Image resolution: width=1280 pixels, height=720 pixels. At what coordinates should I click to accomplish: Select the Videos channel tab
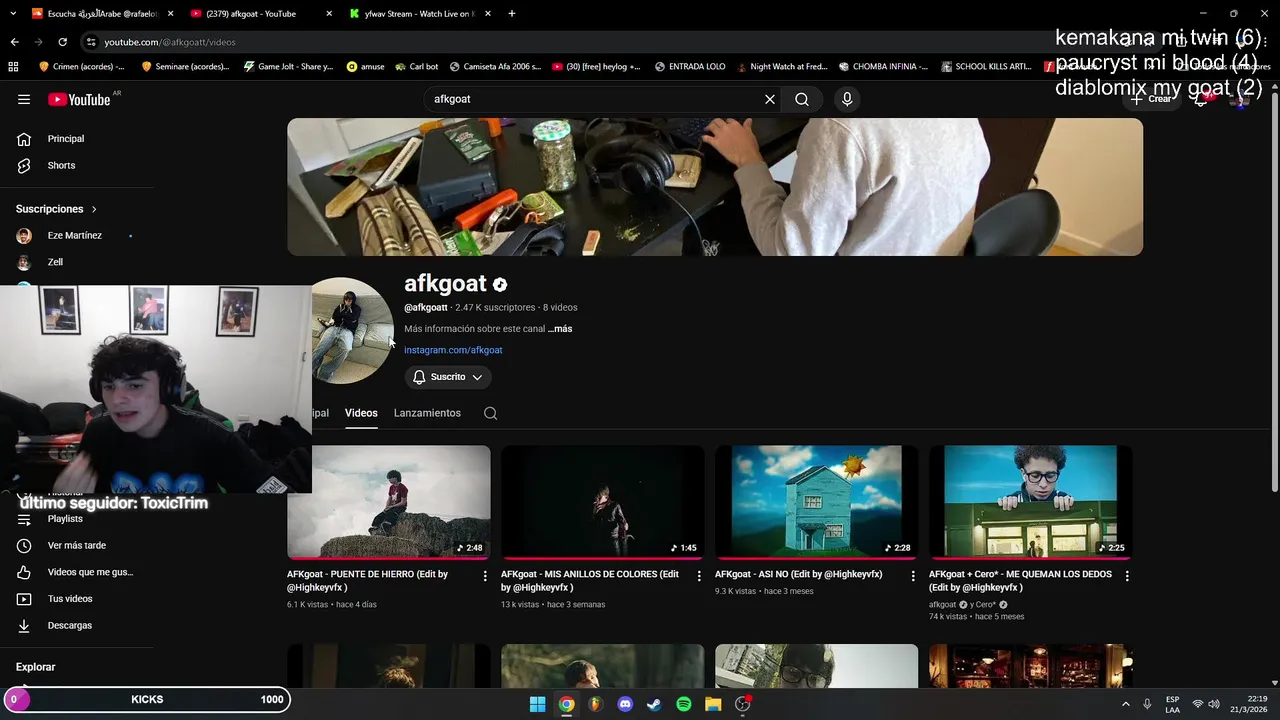pyautogui.click(x=361, y=413)
